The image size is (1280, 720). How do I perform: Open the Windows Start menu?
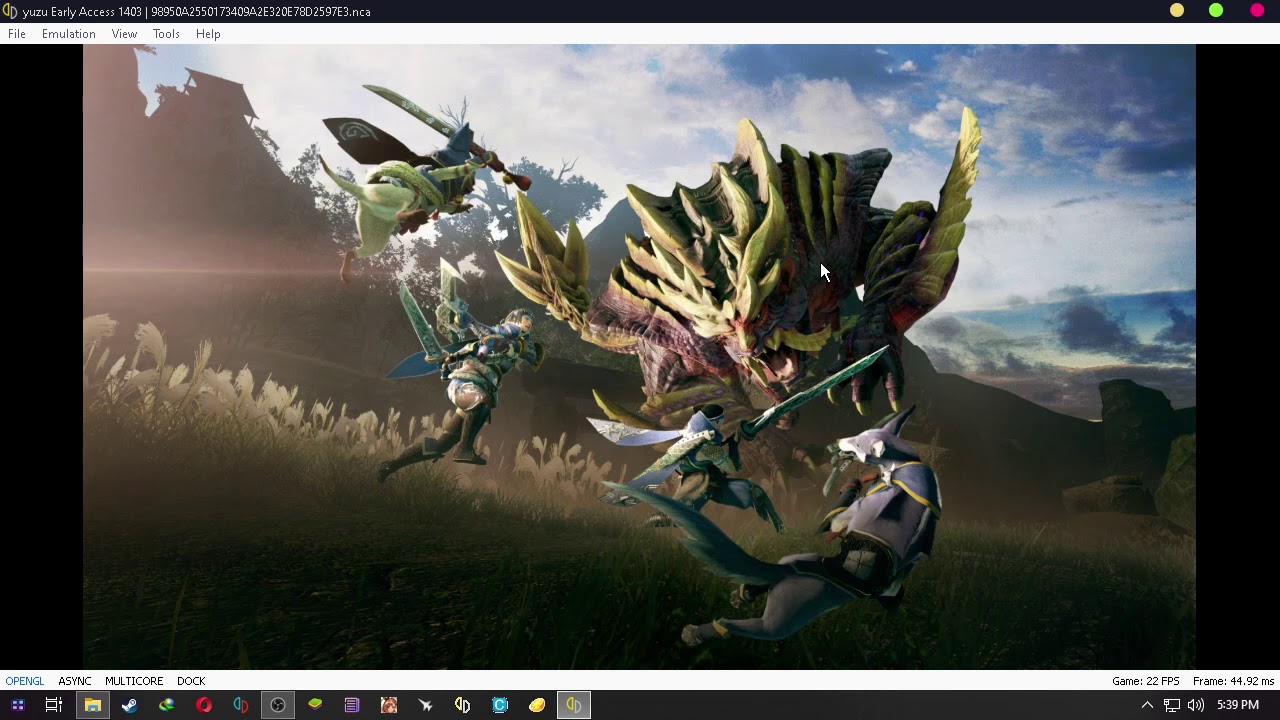tap(17, 705)
